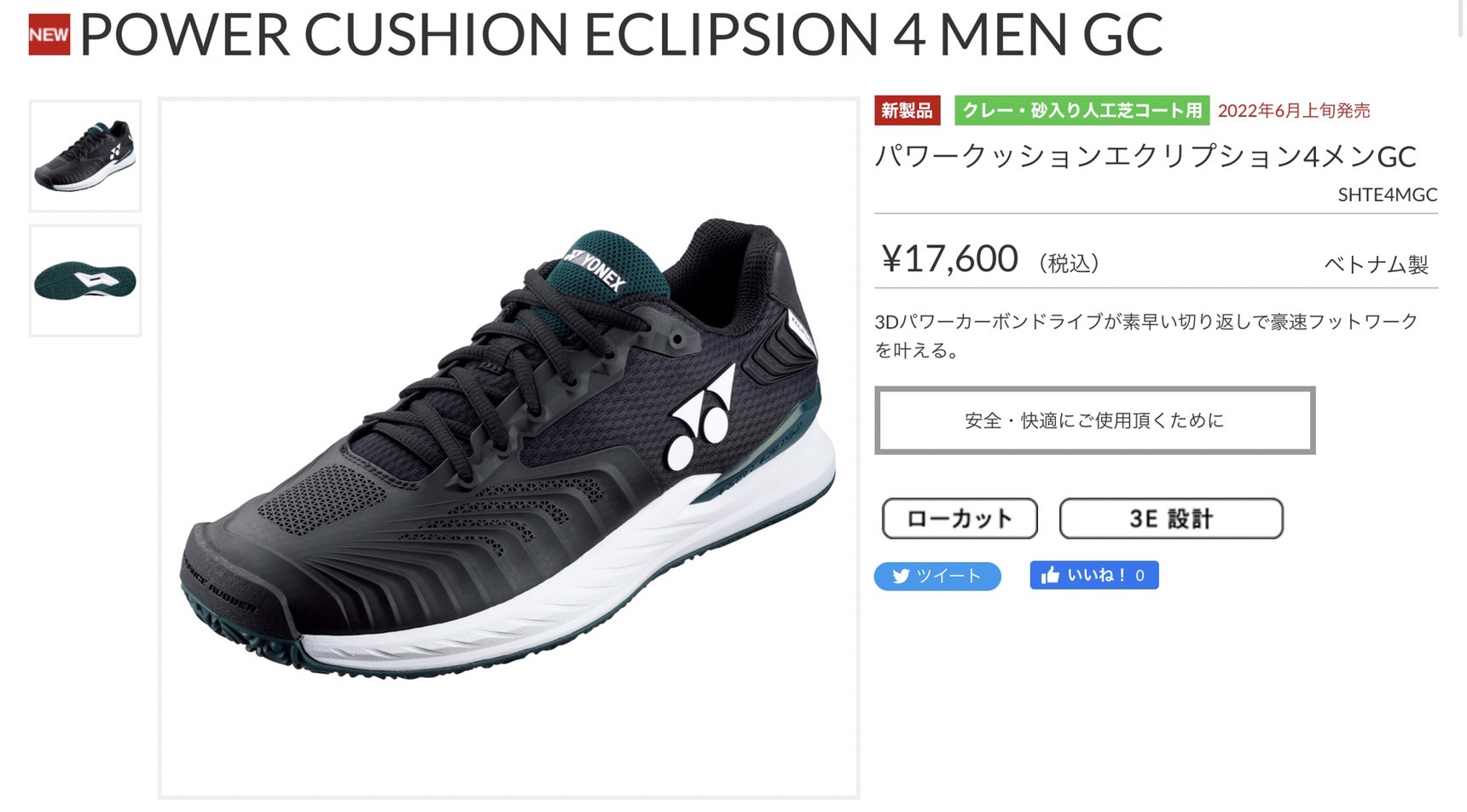Share via the ツイート button
Viewport: 1467px width, 812px height.
[937, 577]
